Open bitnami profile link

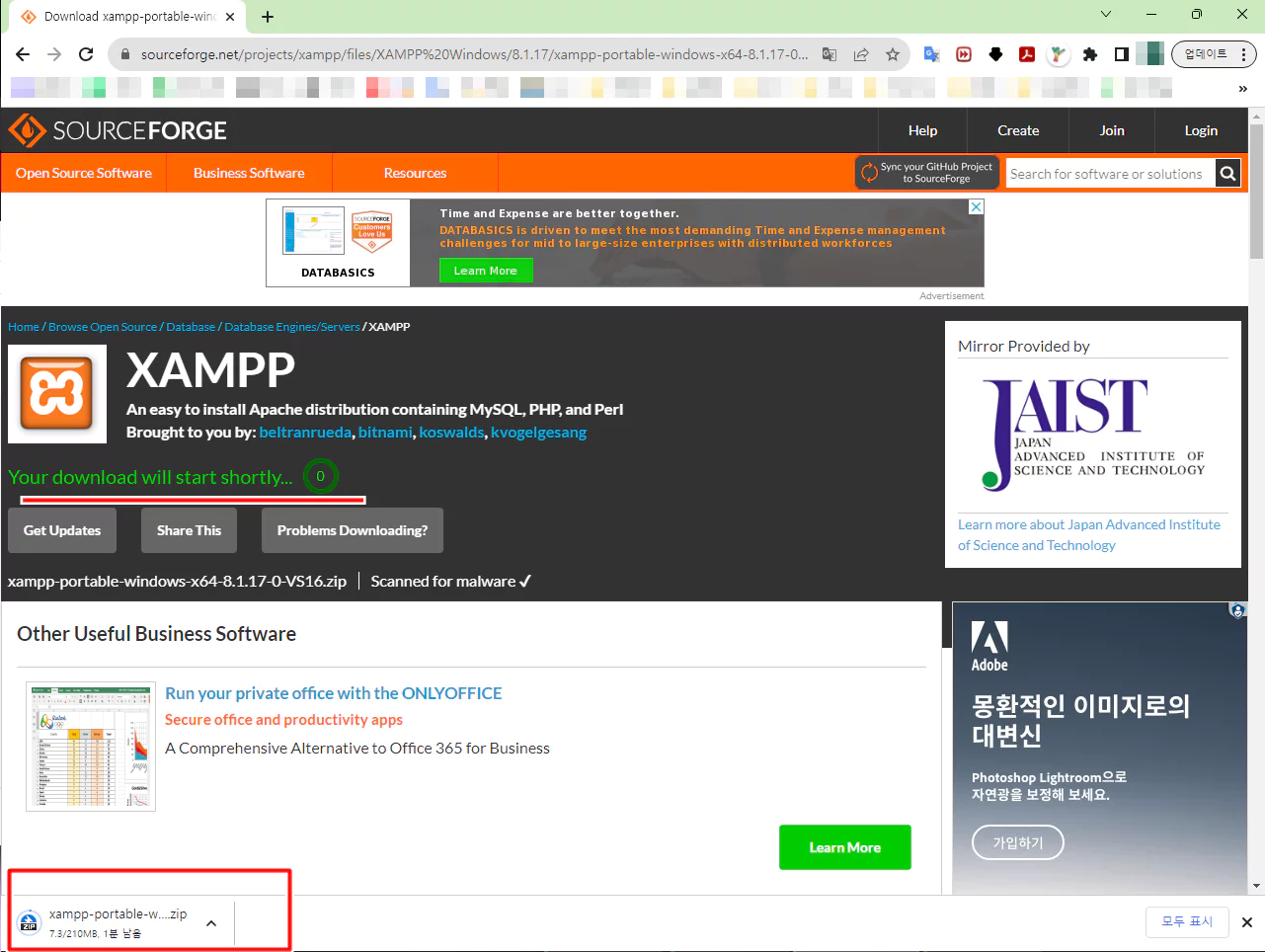click(385, 433)
